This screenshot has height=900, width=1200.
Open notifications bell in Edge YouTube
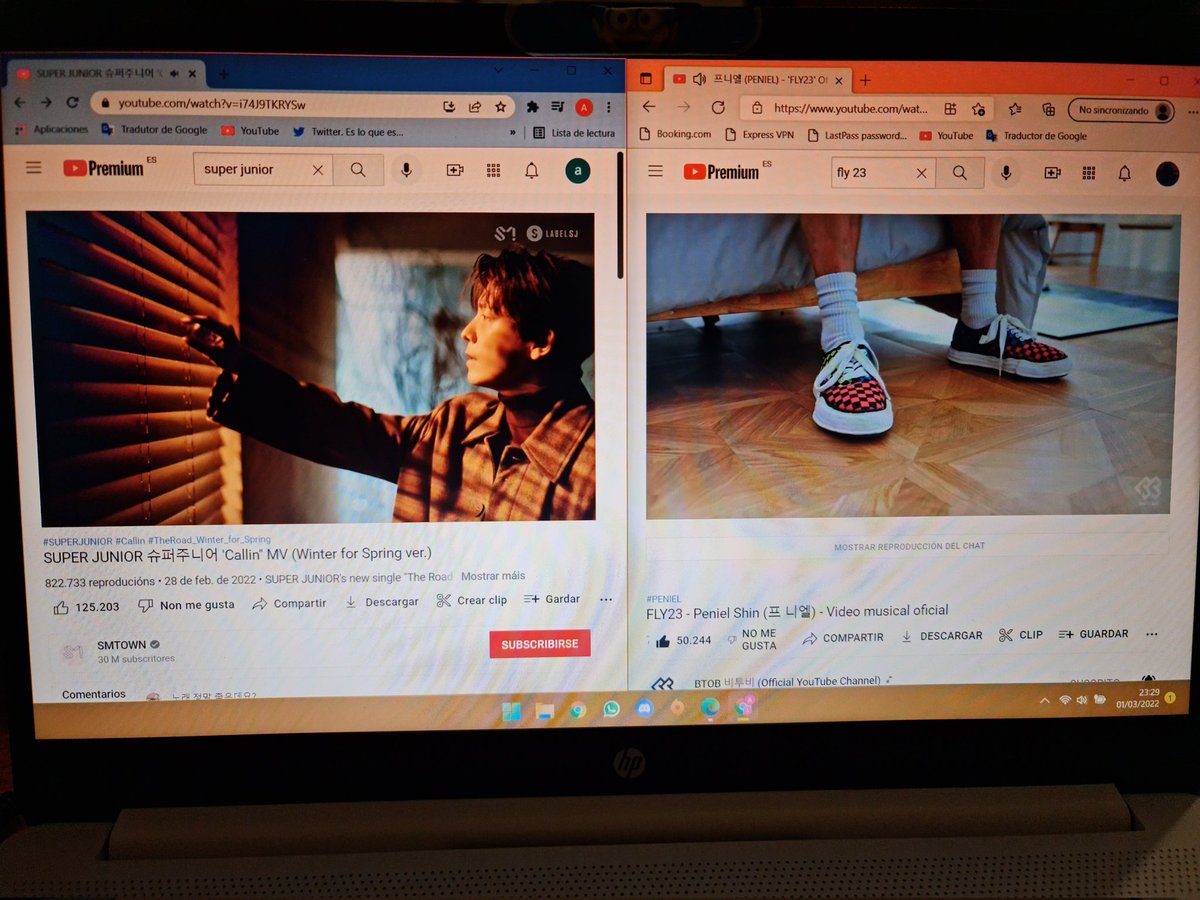[x=1125, y=173]
